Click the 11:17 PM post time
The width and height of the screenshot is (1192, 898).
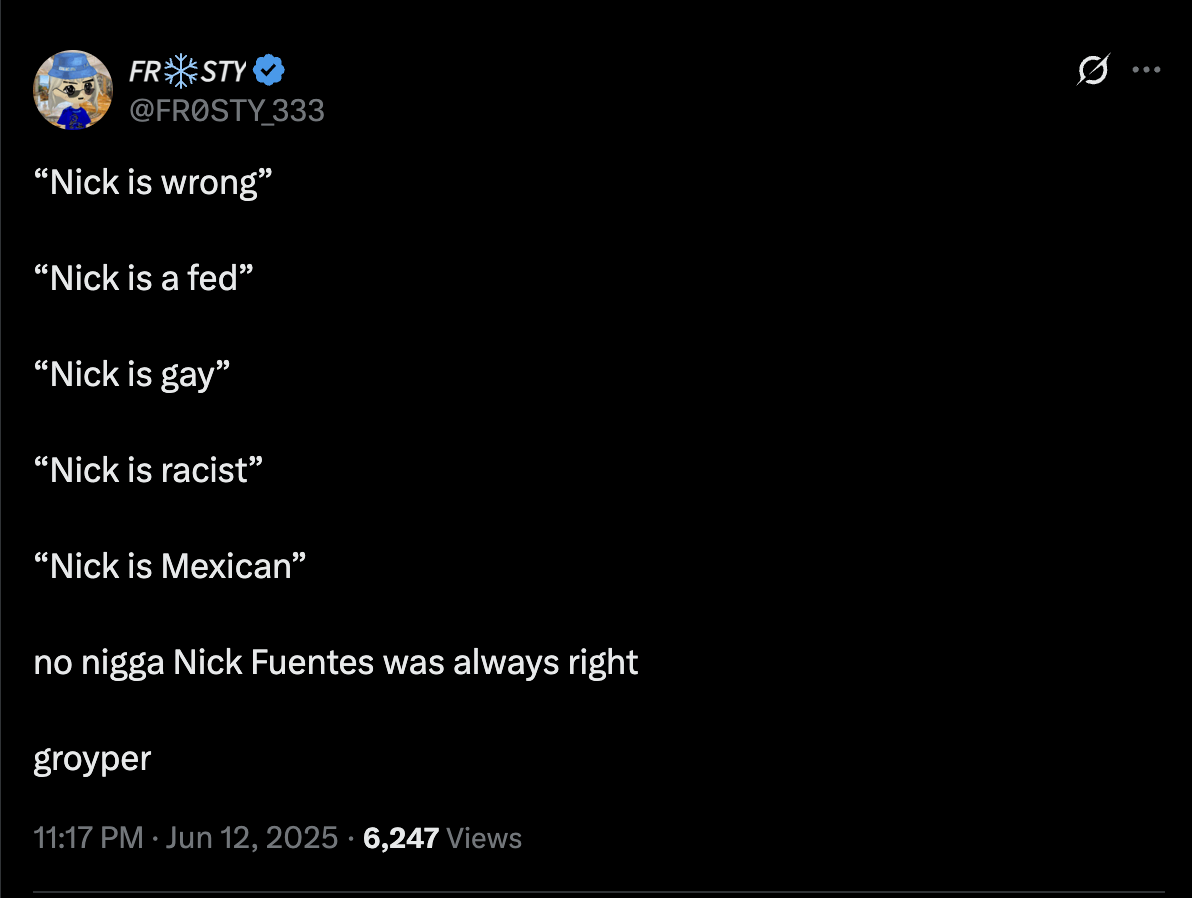(88, 837)
